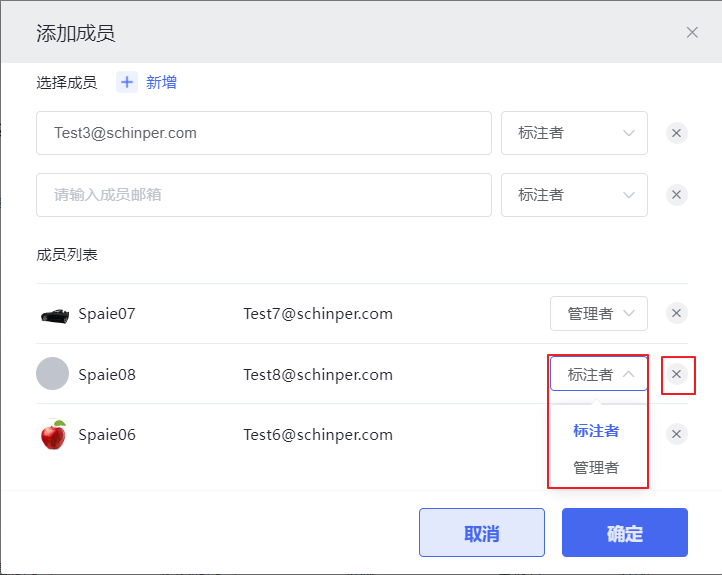This screenshot has width=722, height=575.
Task: Close the 添加成员 dialog
Action: tap(692, 32)
